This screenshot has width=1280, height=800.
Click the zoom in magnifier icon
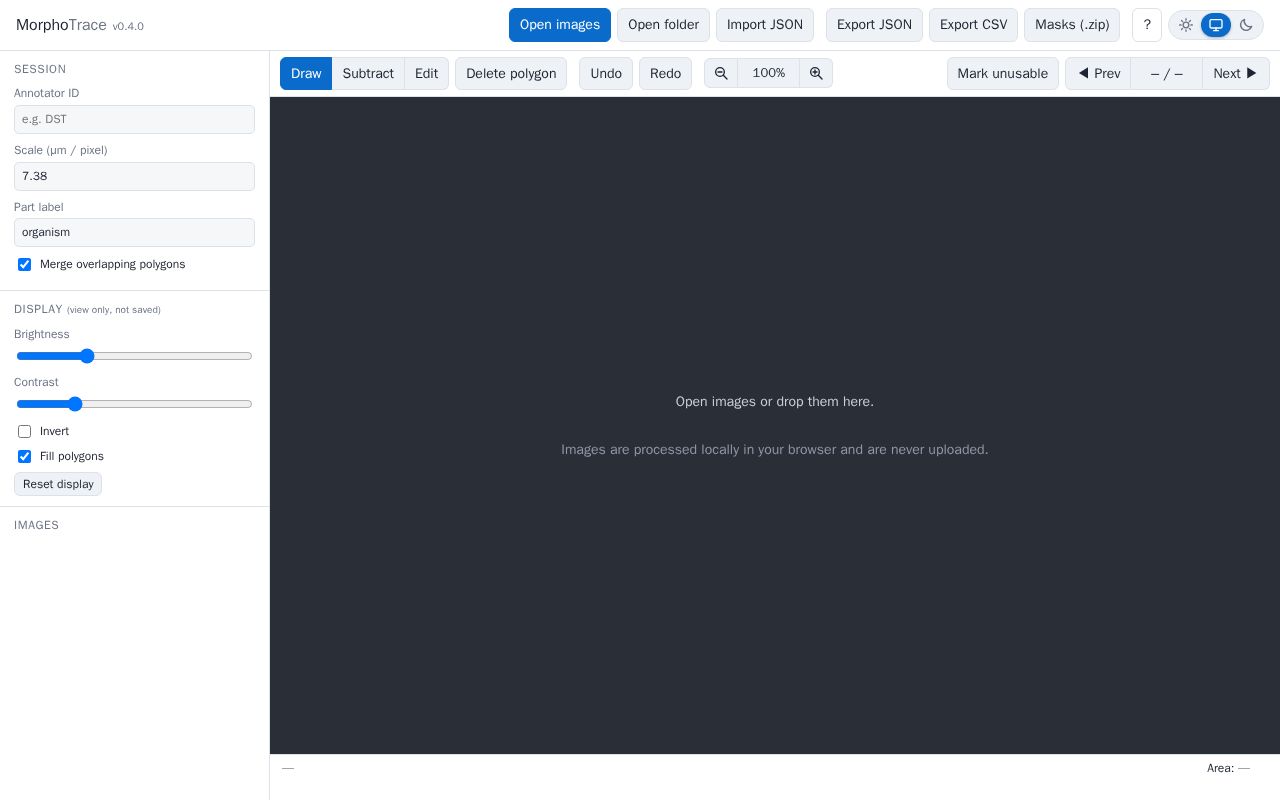coord(816,73)
